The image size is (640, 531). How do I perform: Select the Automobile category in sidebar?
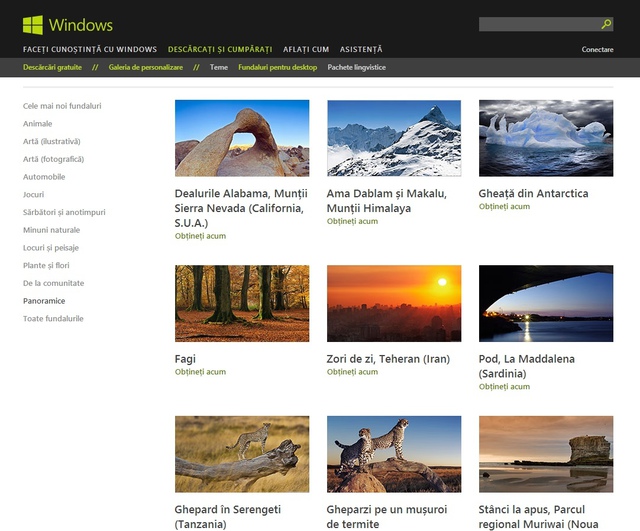[x=44, y=176]
